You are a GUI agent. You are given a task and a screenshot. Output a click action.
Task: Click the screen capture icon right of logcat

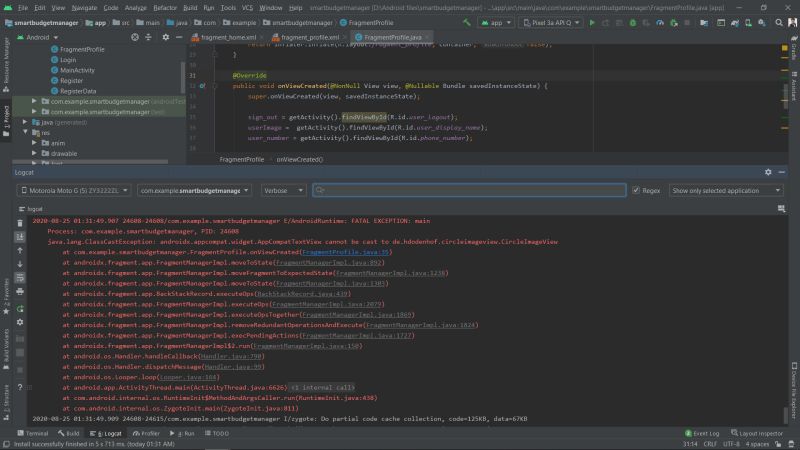click(781, 209)
